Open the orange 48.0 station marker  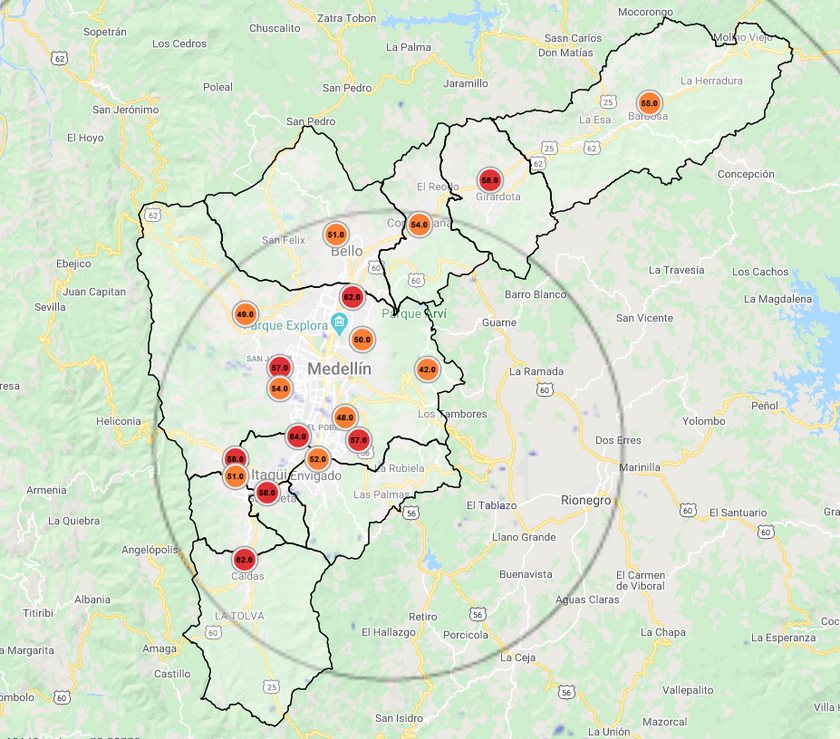(x=344, y=417)
